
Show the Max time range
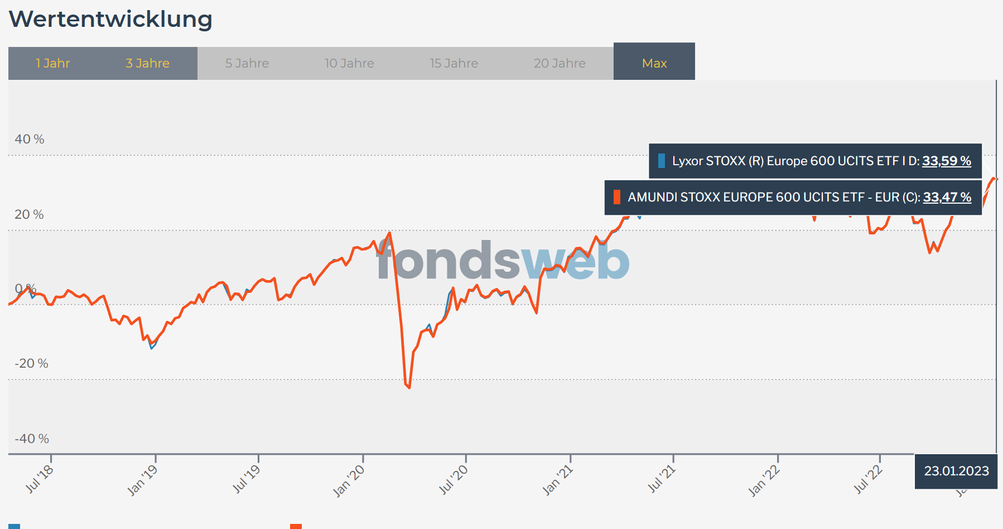(654, 63)
